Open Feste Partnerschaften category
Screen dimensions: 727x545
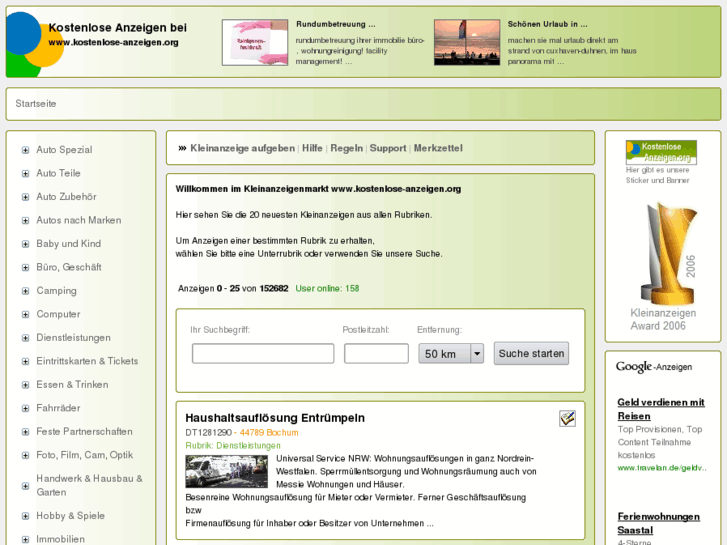click(84, 432)
